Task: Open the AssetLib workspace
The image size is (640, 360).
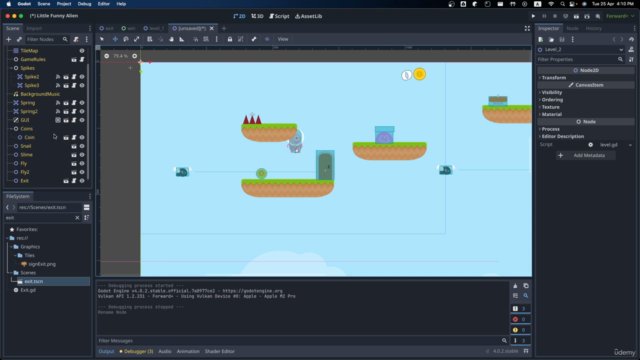Action: pyautogui.click(x=309, y=16)
